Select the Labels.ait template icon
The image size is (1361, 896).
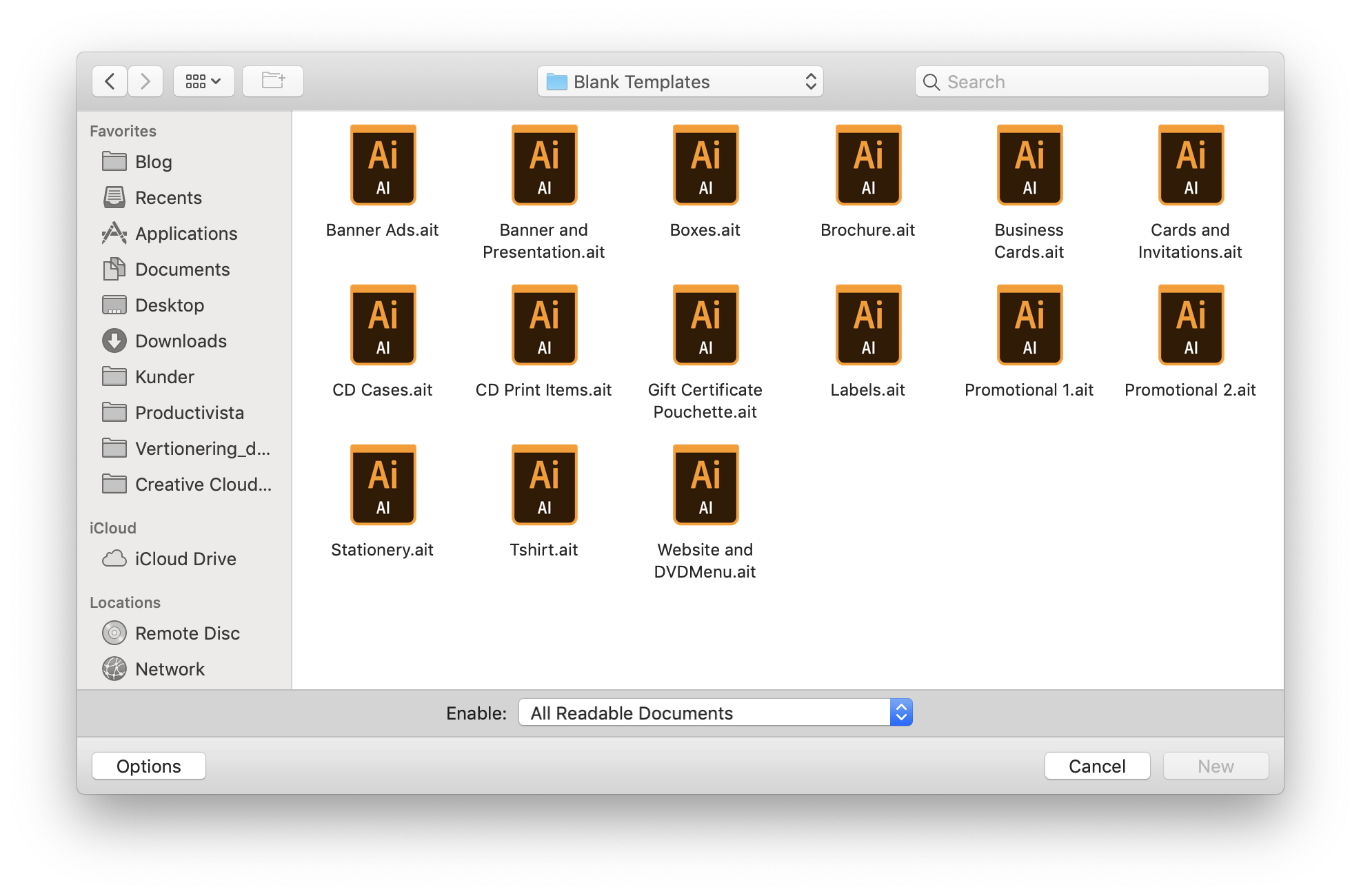(868, 325)
